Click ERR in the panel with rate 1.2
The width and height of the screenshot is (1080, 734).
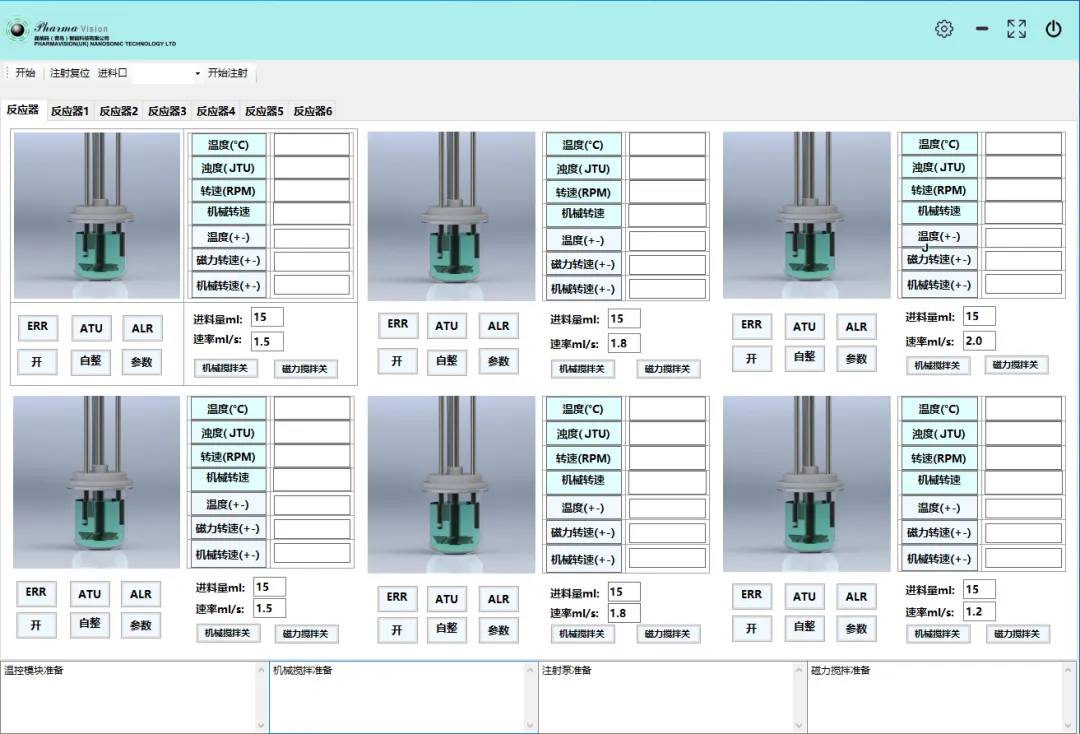pyautogui.click(x=751, y=595)
